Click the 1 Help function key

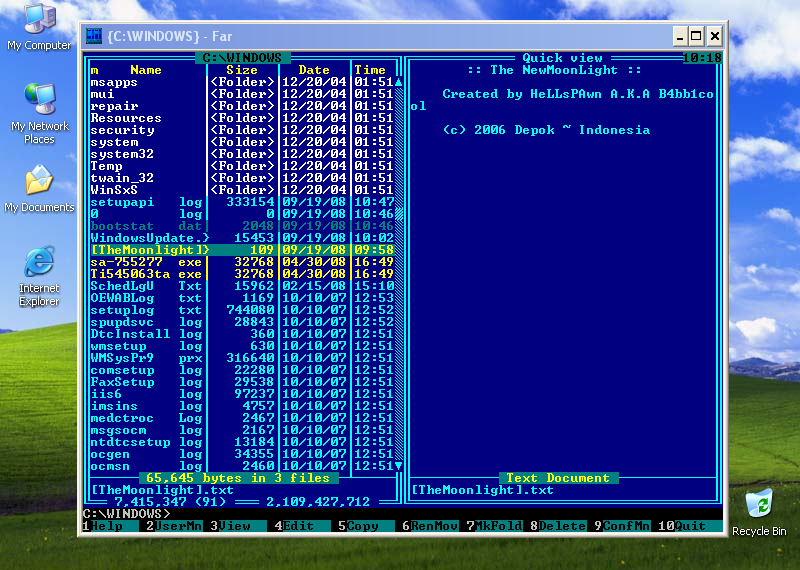[x=110, y=526]
